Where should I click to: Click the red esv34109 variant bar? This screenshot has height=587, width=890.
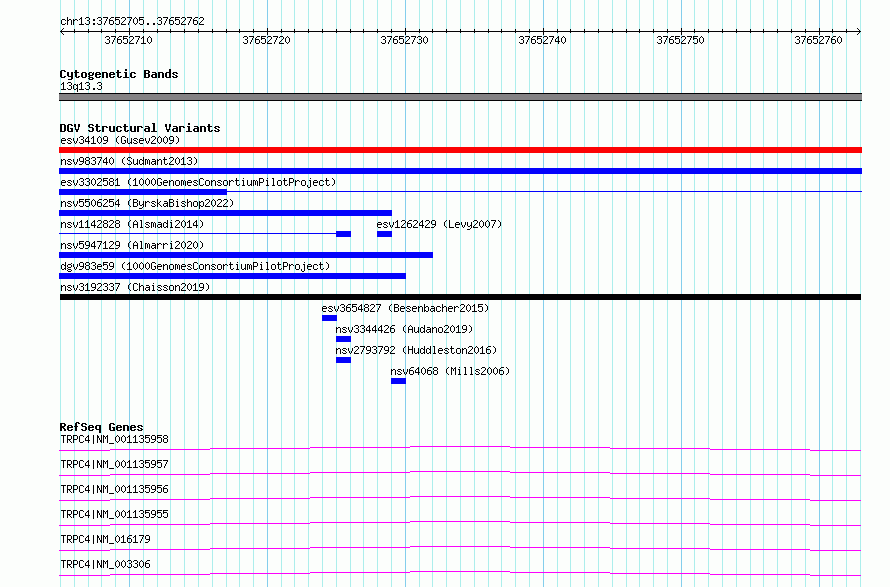pyautogui.click(x=460, y=150)
